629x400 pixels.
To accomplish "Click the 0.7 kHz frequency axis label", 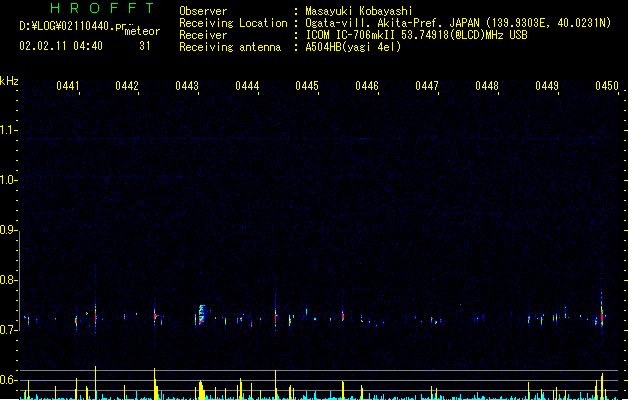I will [8, 330].
